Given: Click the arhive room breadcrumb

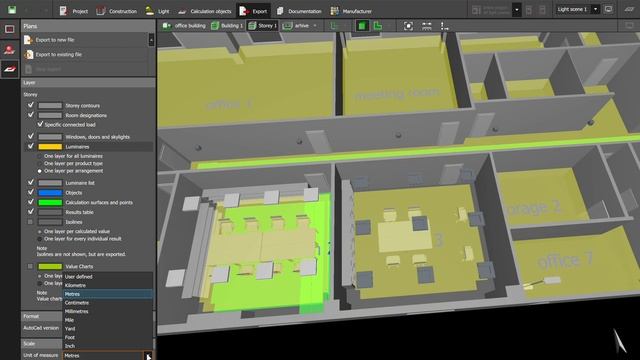Looking at the screenshot, I should point(296,26).
